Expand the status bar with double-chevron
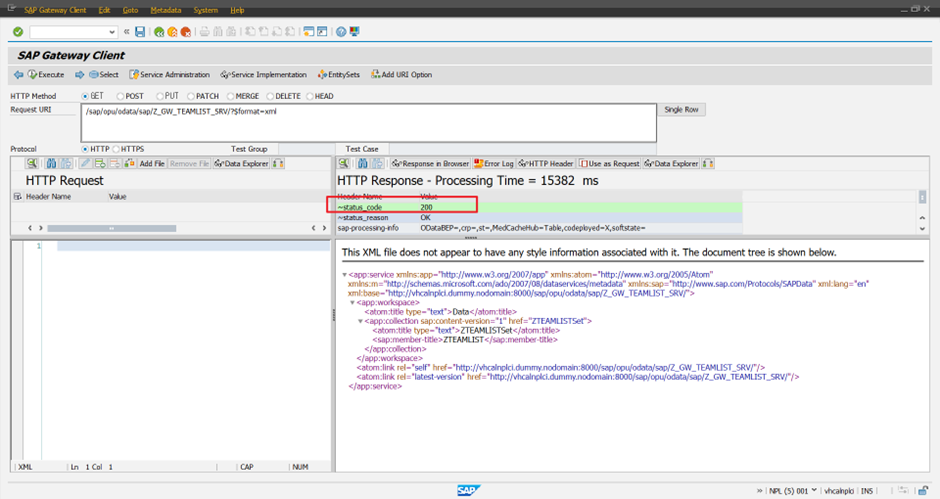 coord(760,491)
